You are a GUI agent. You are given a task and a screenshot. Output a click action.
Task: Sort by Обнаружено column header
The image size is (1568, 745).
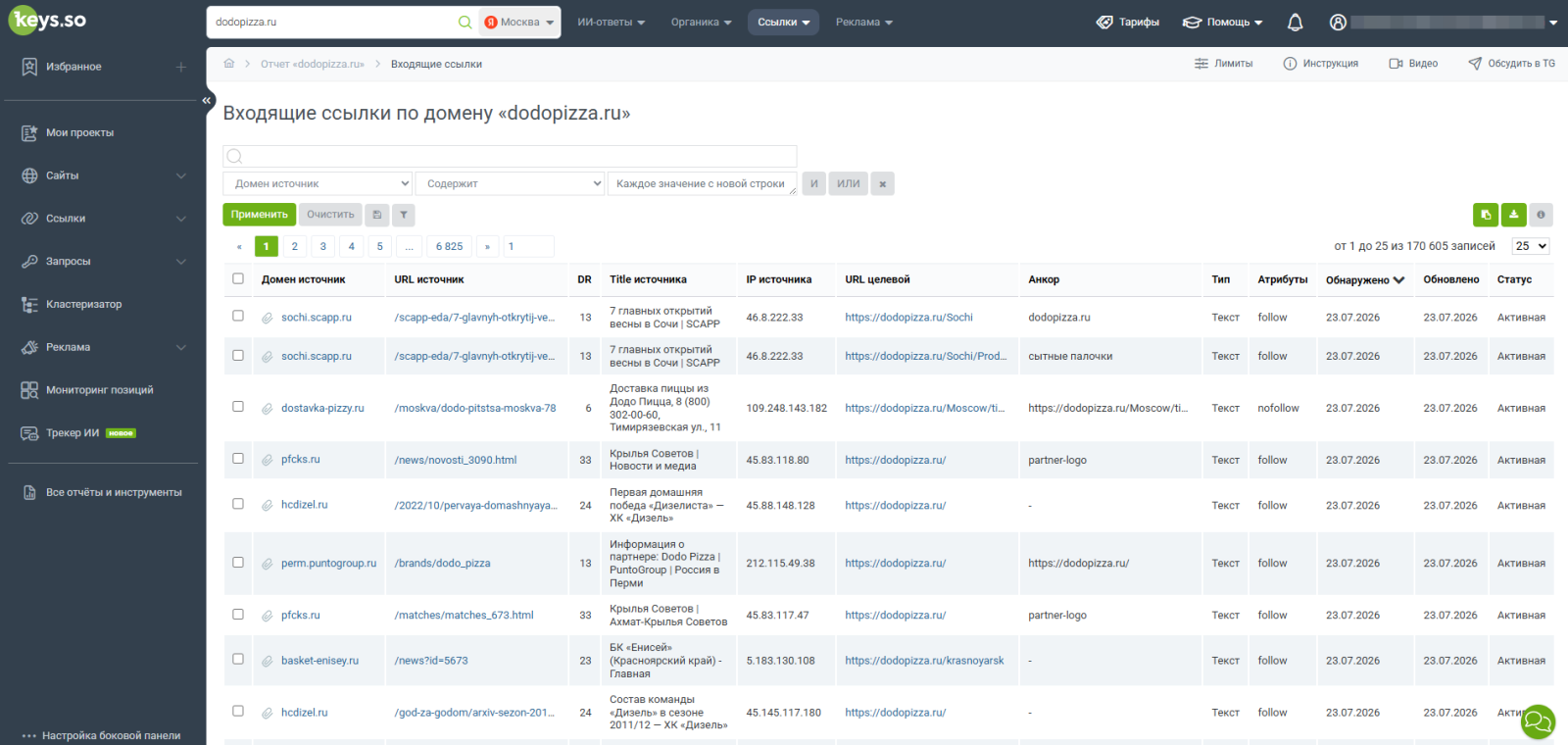point(1365,279)
